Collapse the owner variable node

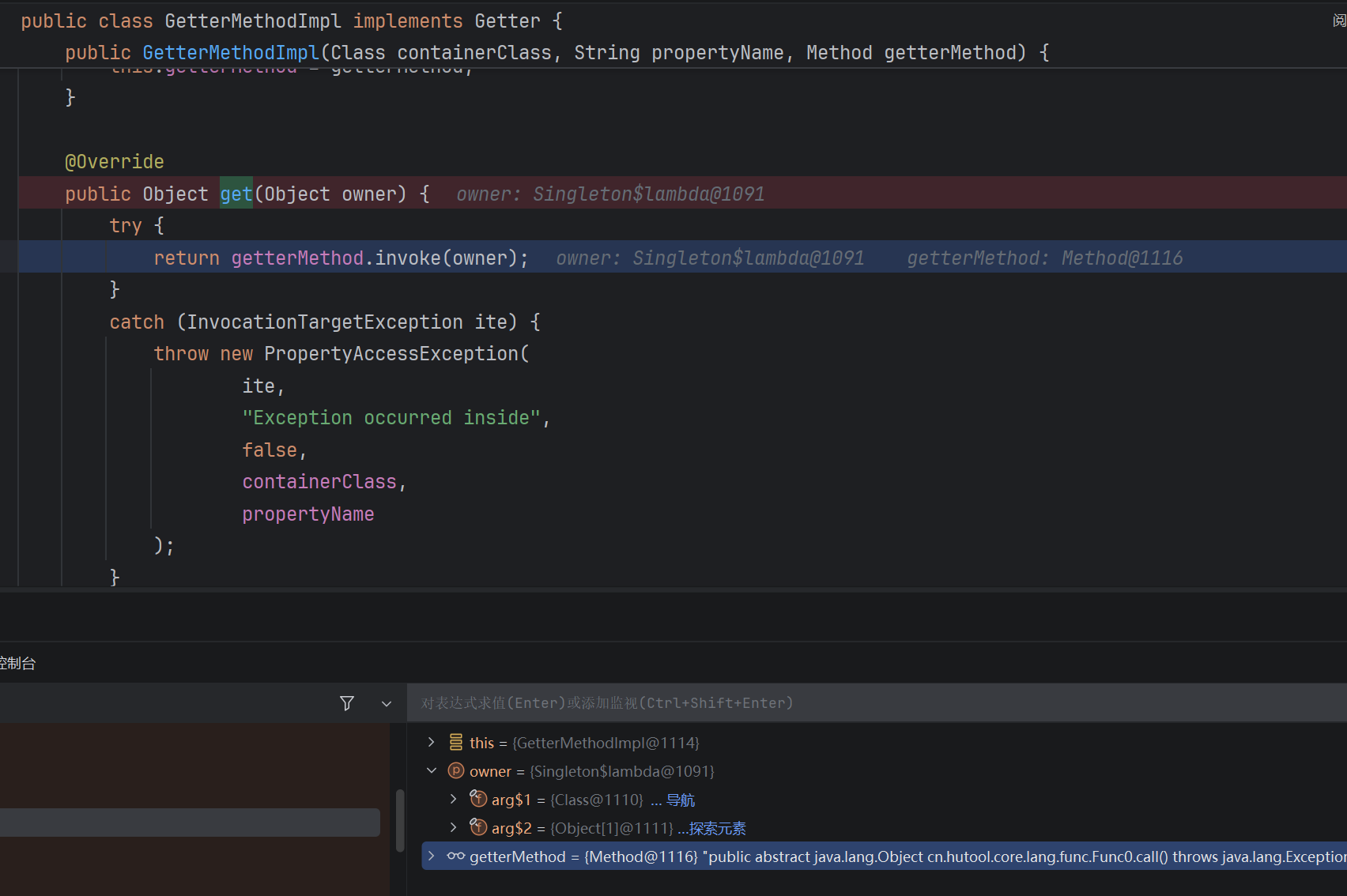point(431,770)
